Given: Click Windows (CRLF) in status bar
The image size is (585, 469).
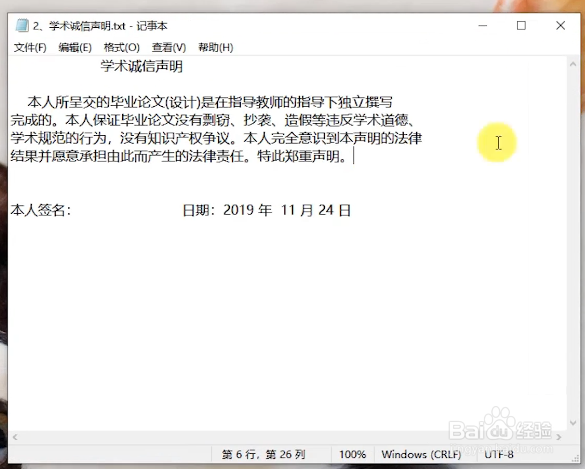Looking at the screenshot, I should (x=421, y=454).
